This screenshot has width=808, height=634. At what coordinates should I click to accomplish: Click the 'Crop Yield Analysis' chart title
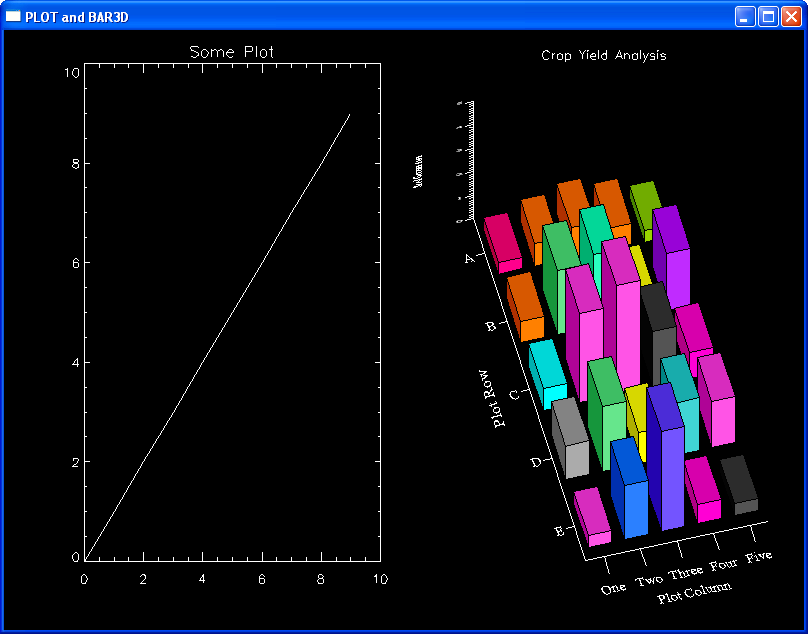click(603, 56)
